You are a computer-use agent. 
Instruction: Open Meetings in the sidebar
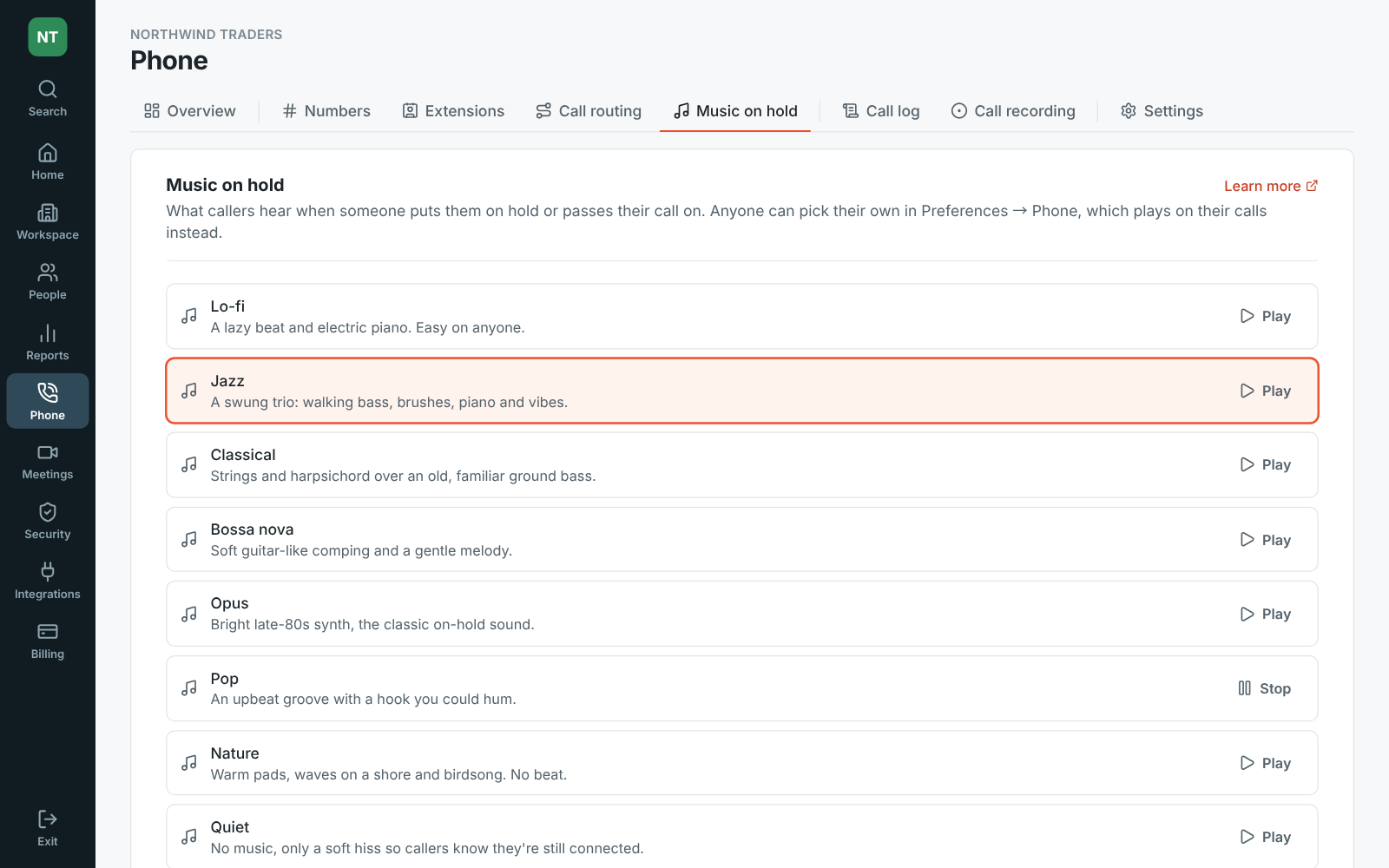48,462
